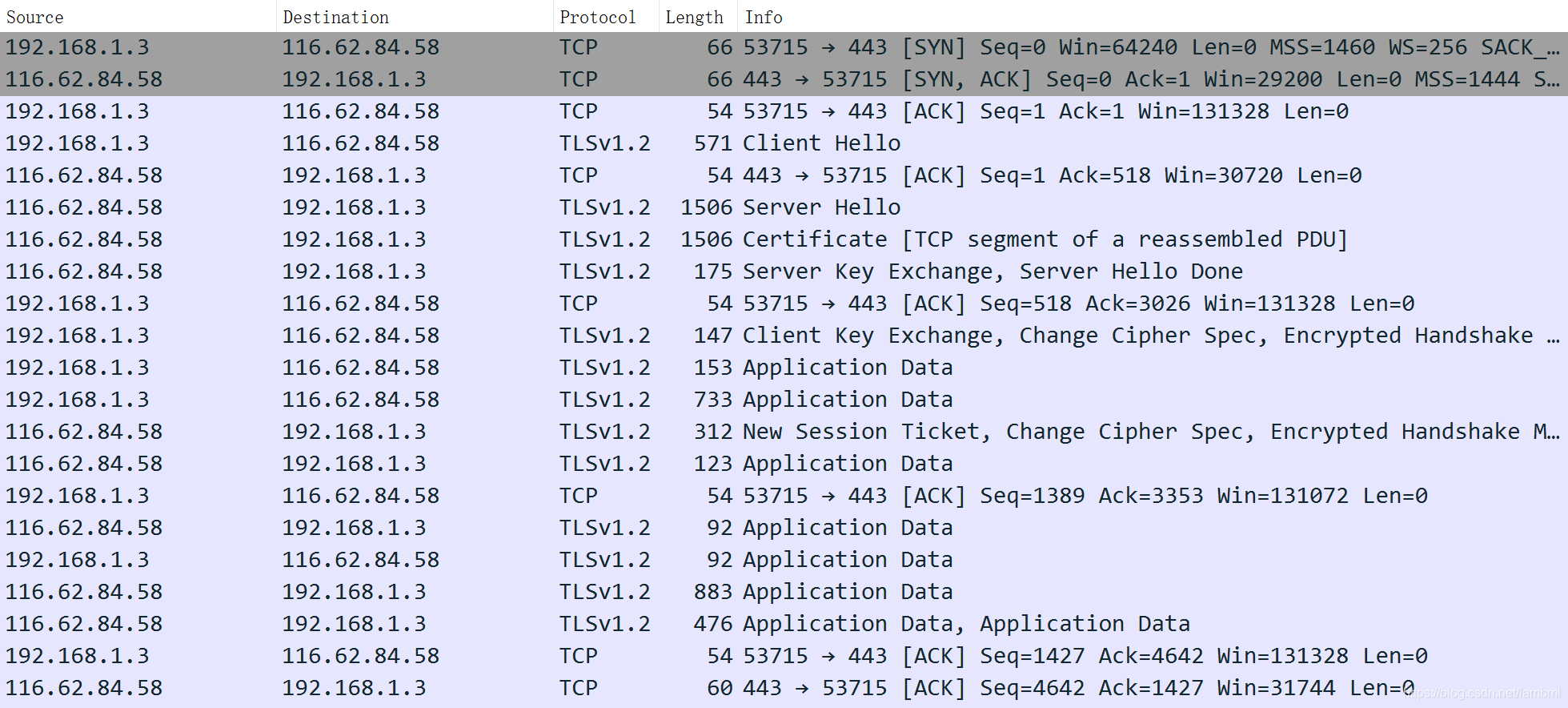Select the Server Hello packet row

pos(784,208)
